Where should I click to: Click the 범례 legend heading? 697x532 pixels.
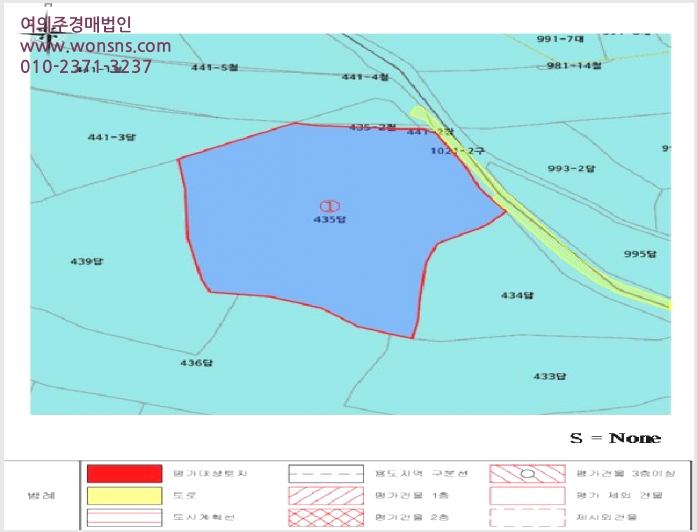pos(41,496)
